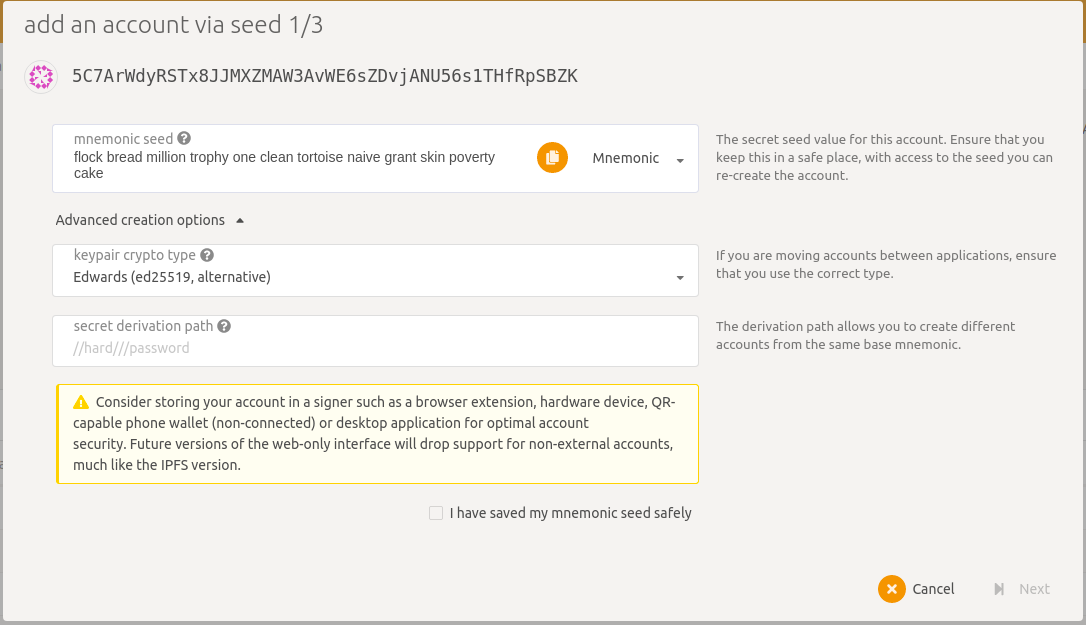Screen dimensions: 1086x625
Task: Collapse Advanced creation options
Action: tap(150, 220)
